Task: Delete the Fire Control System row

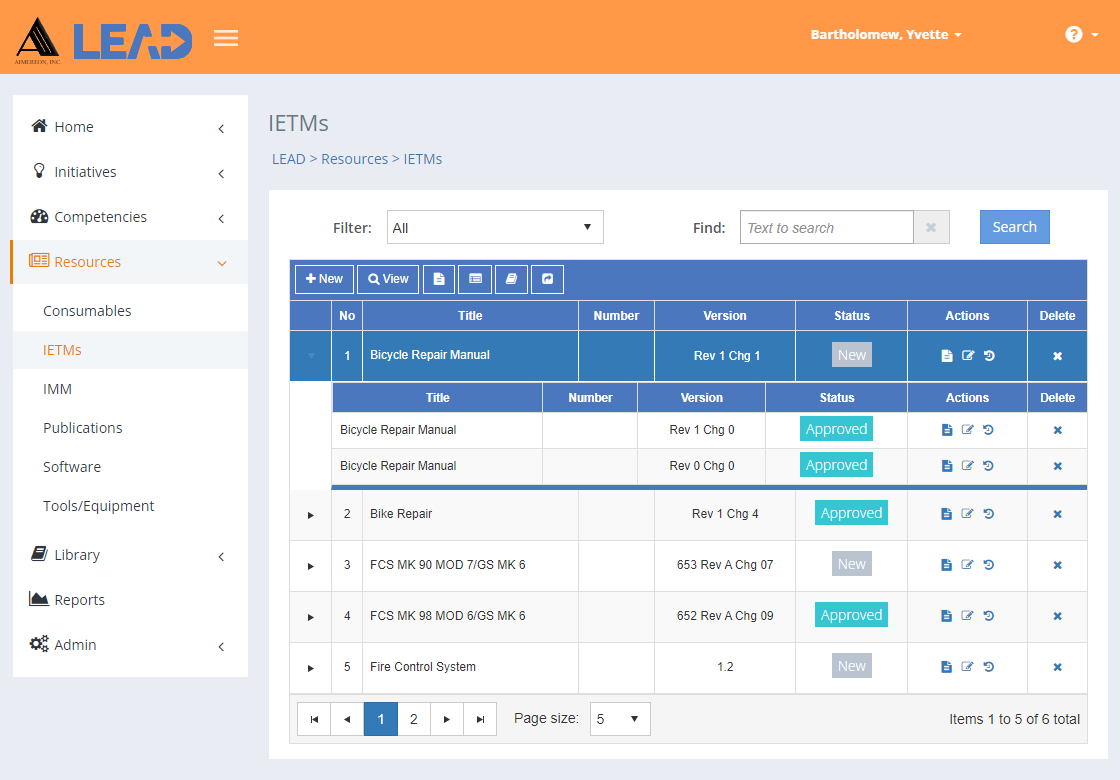Action: point(1057,667)
